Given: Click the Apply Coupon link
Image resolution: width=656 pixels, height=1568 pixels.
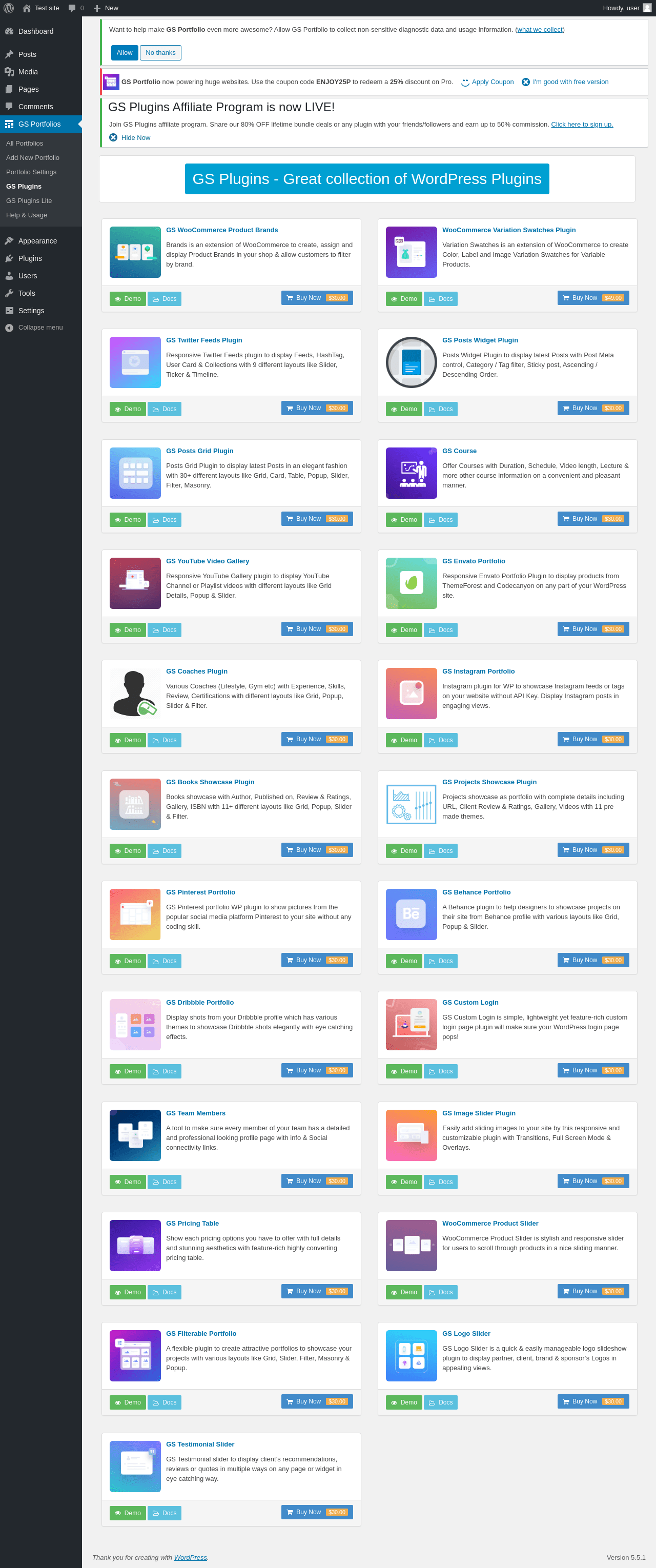Looking at the screenshot, I should [x=493, y=82].
